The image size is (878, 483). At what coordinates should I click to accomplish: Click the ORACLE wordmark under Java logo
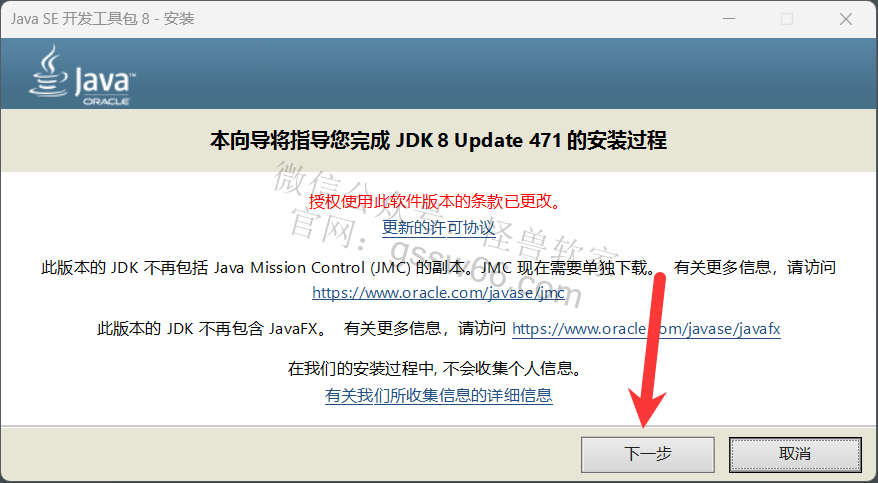(106, 101)
